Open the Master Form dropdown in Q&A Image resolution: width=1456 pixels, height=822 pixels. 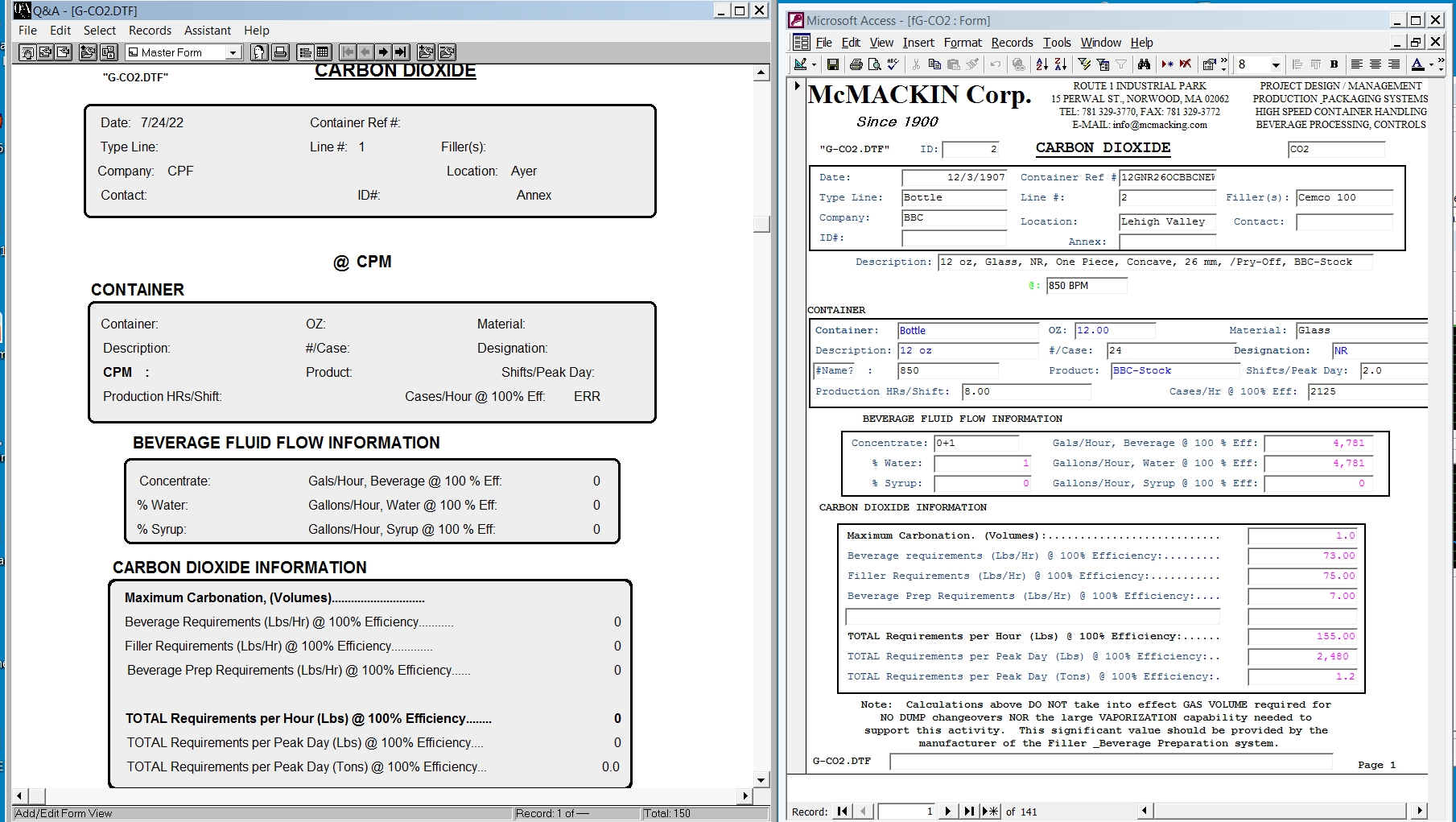[x=233, y=52]
